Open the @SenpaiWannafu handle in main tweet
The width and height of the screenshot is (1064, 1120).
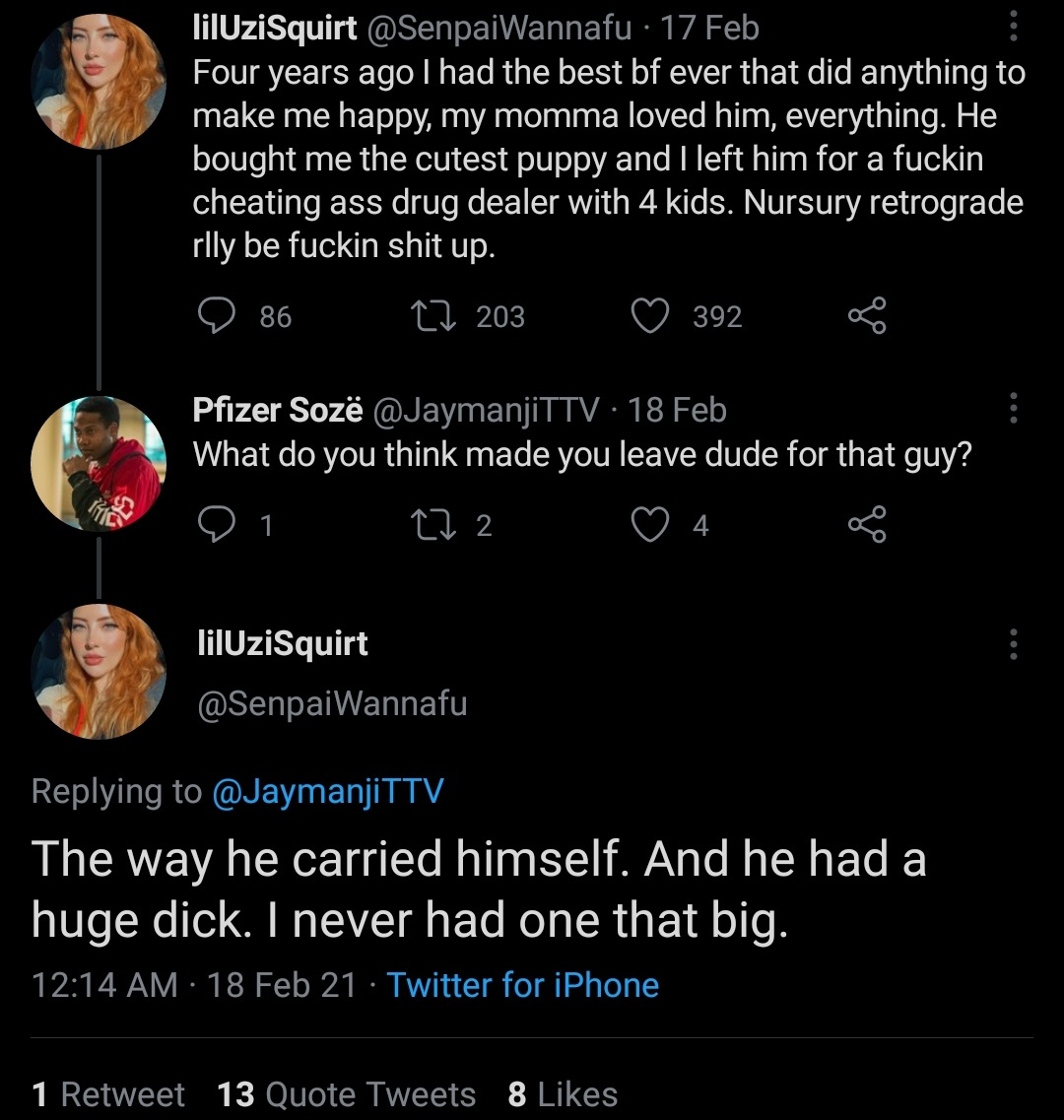[332, 704]
